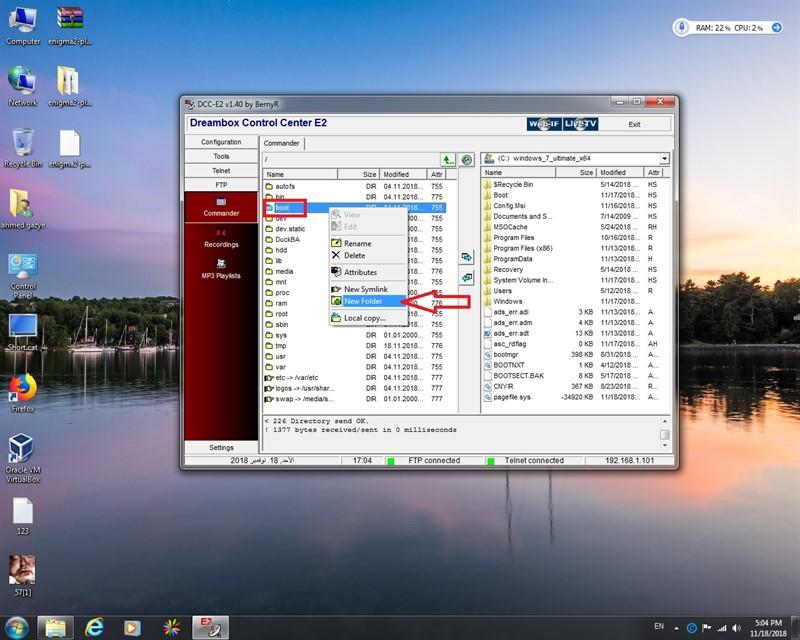Viewport: 800px width, 640px height.
Task: Open the Telnet section
Action: tap(221, 170)
